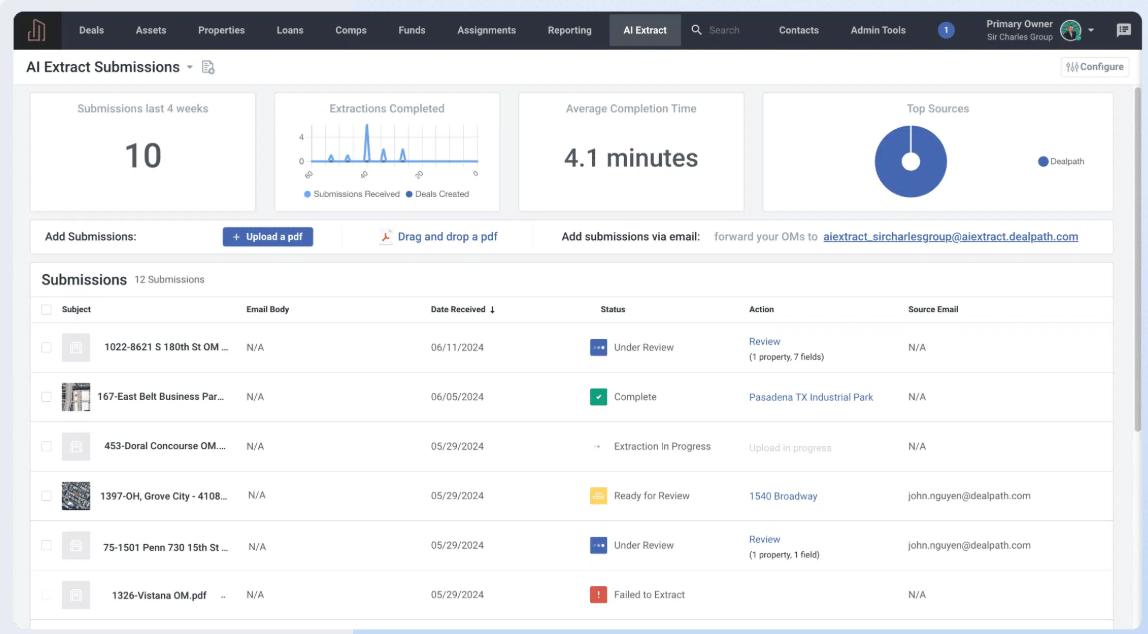Open the notification badge showing 1
The image size is (1148, 634).
(x=946, y=30)
